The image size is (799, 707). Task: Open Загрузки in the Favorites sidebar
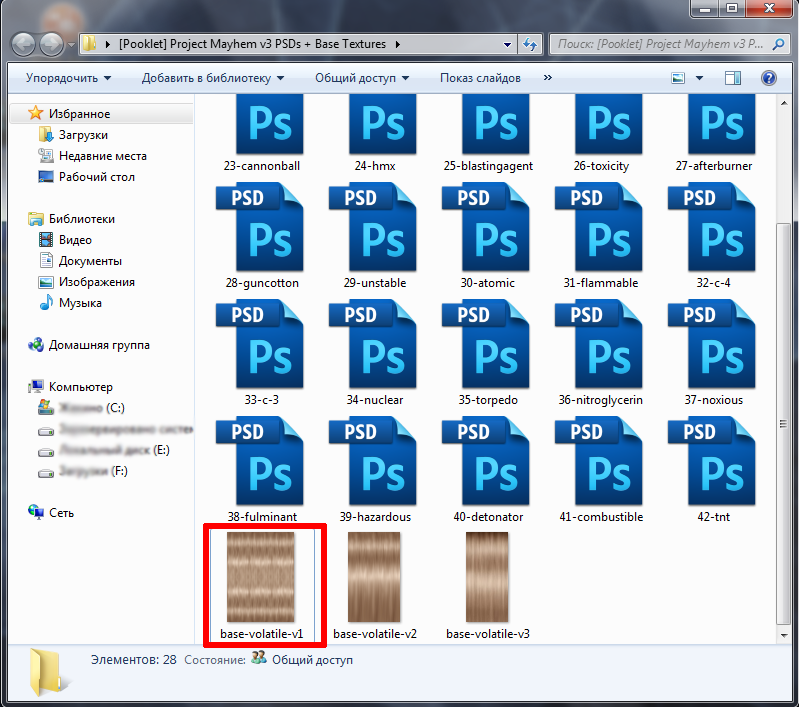83,135
